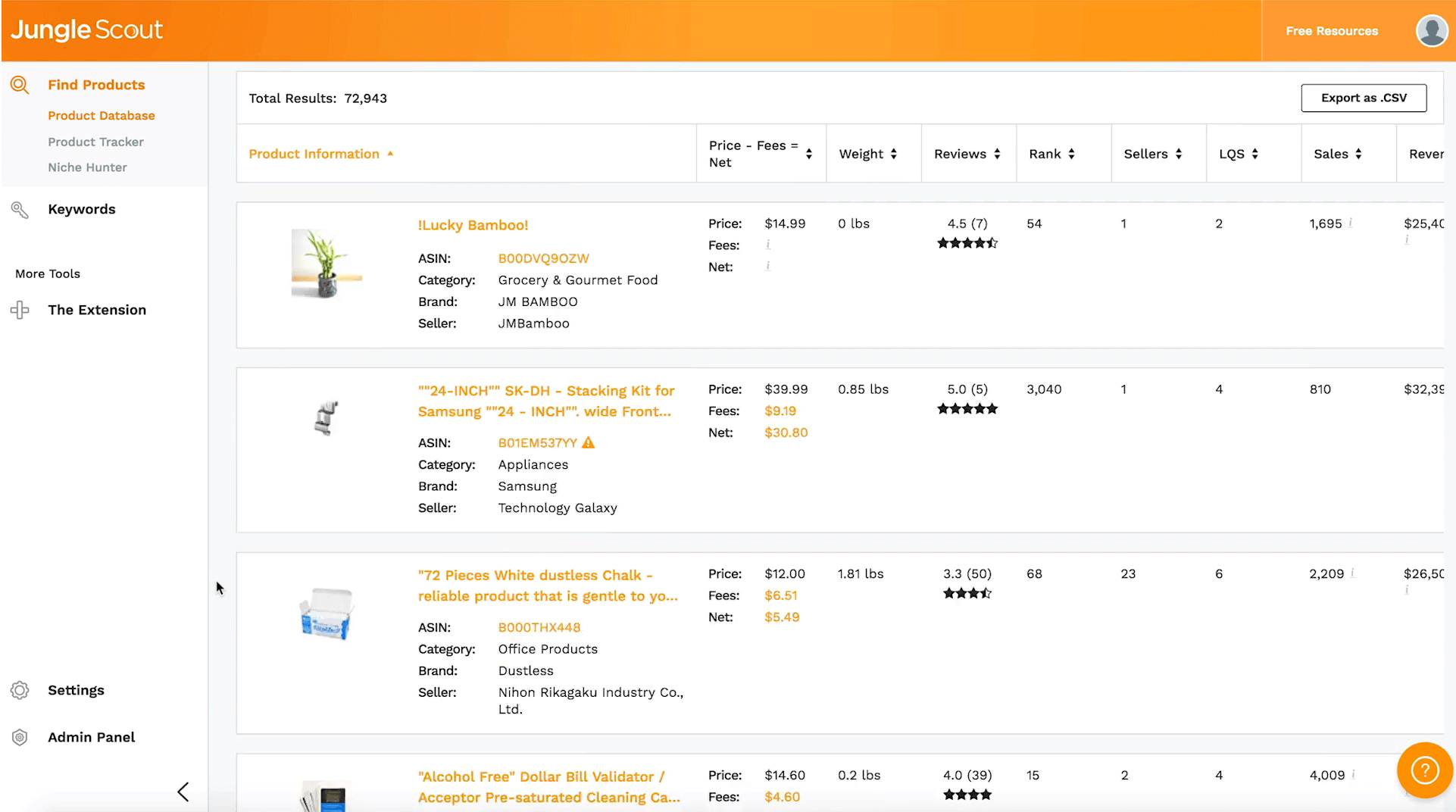Click The Extension plus icon

[20, 310]
